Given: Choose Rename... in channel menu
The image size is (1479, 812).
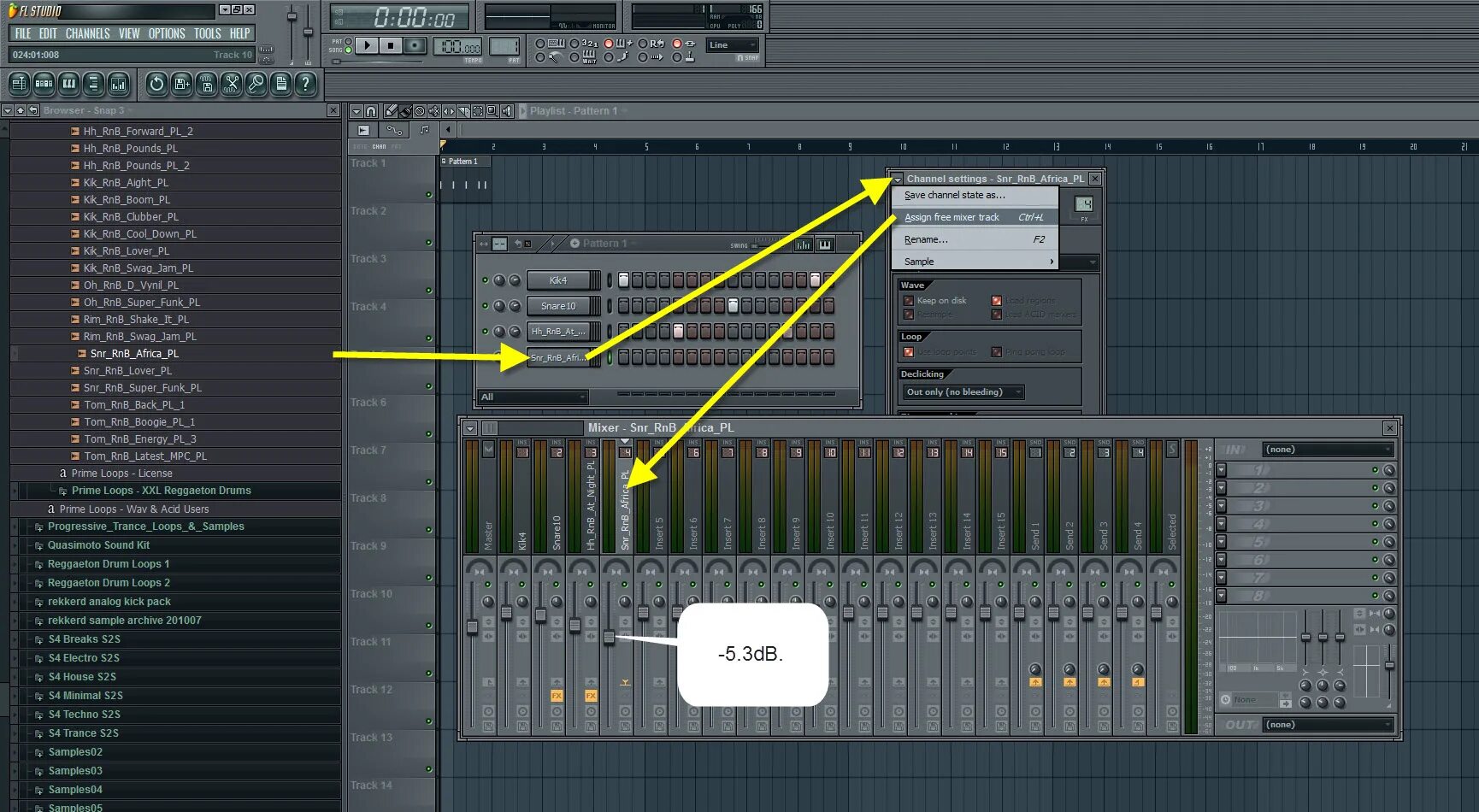Looking at the screenshot, I should click(975, 240).
